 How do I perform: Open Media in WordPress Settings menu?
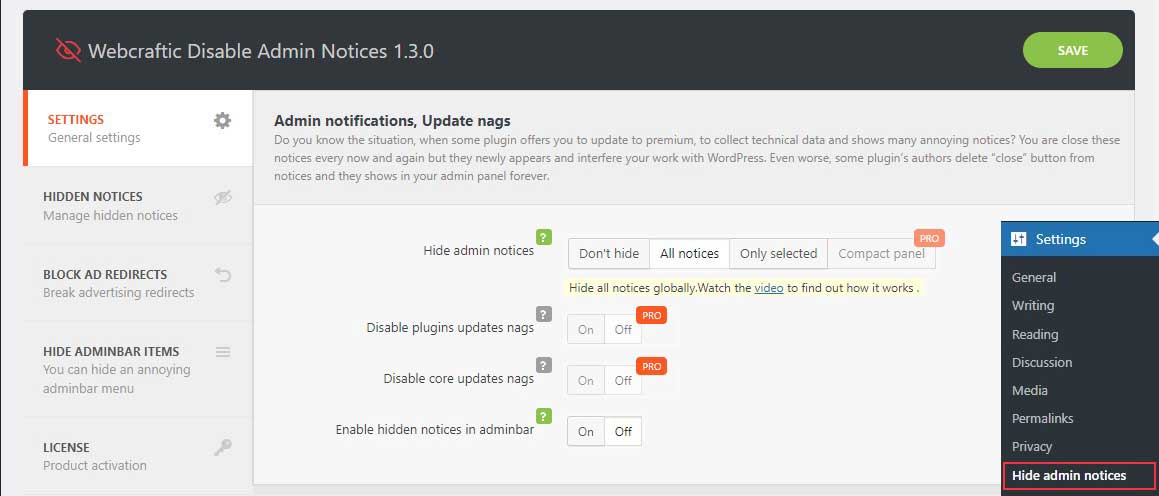(1030, 390)
